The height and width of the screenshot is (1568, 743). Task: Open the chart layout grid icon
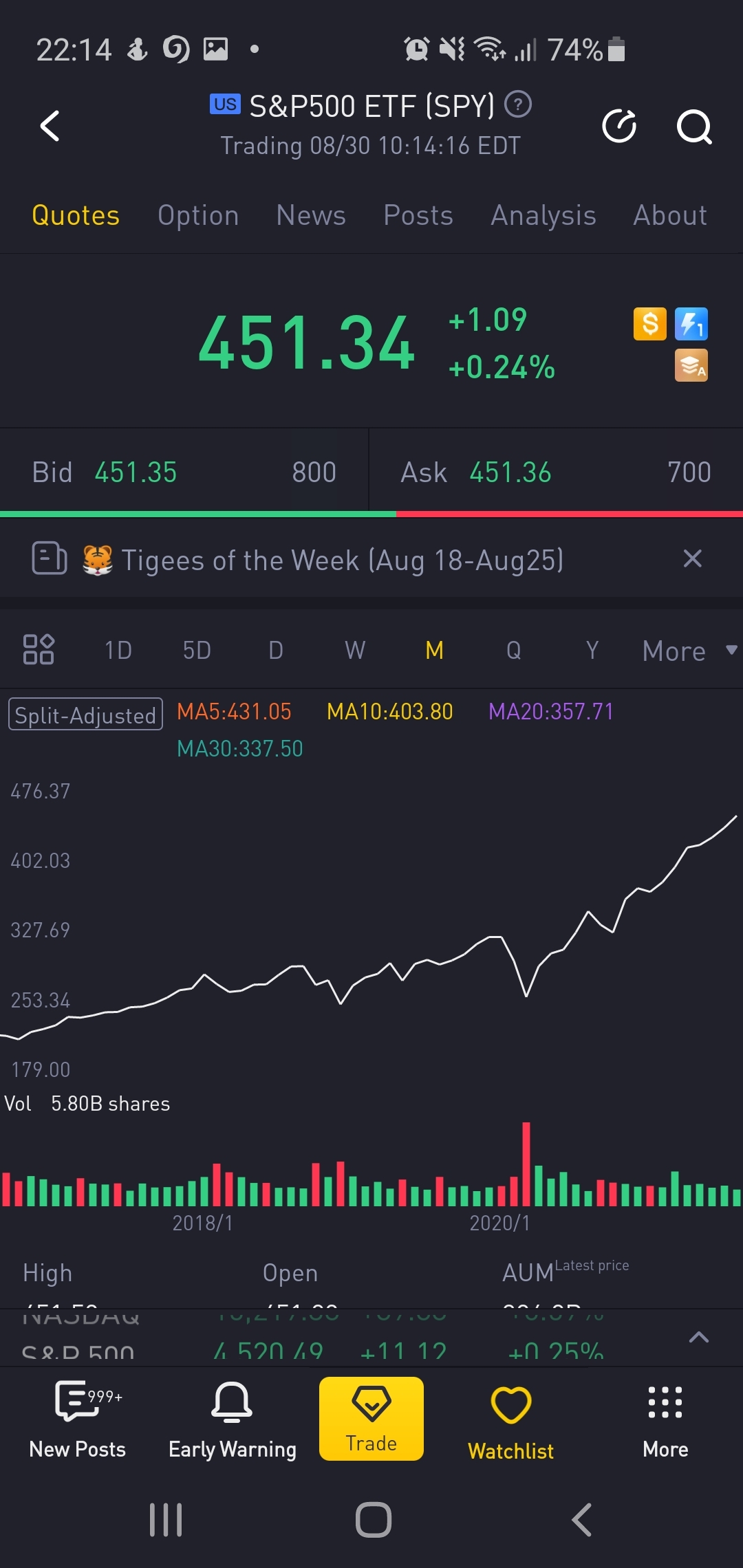[x=39, y=649]
